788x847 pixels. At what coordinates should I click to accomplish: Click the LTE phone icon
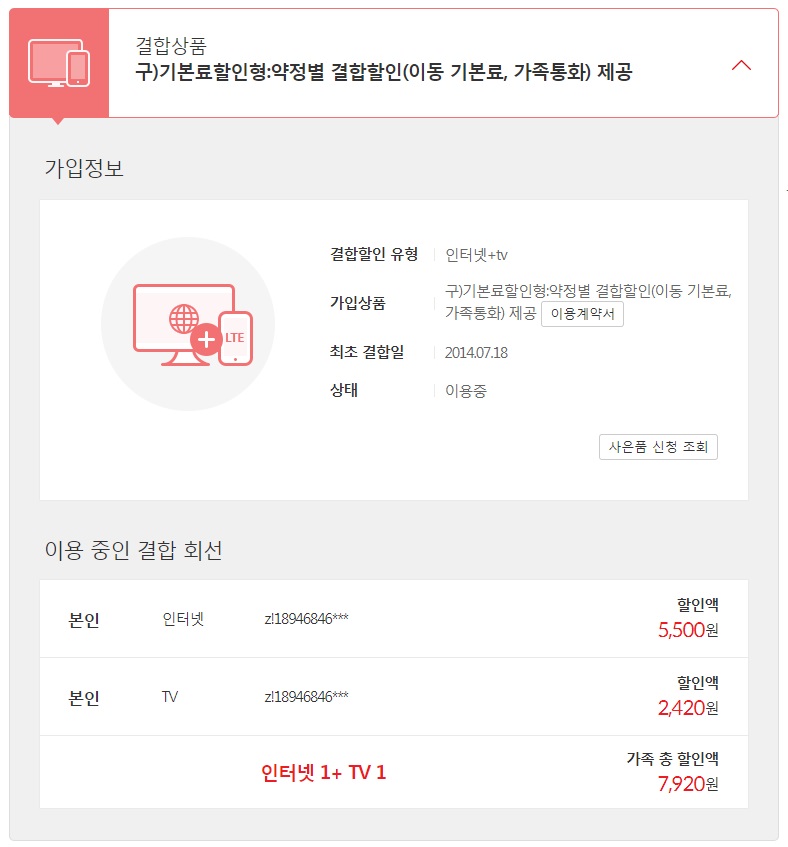point(235,338)
